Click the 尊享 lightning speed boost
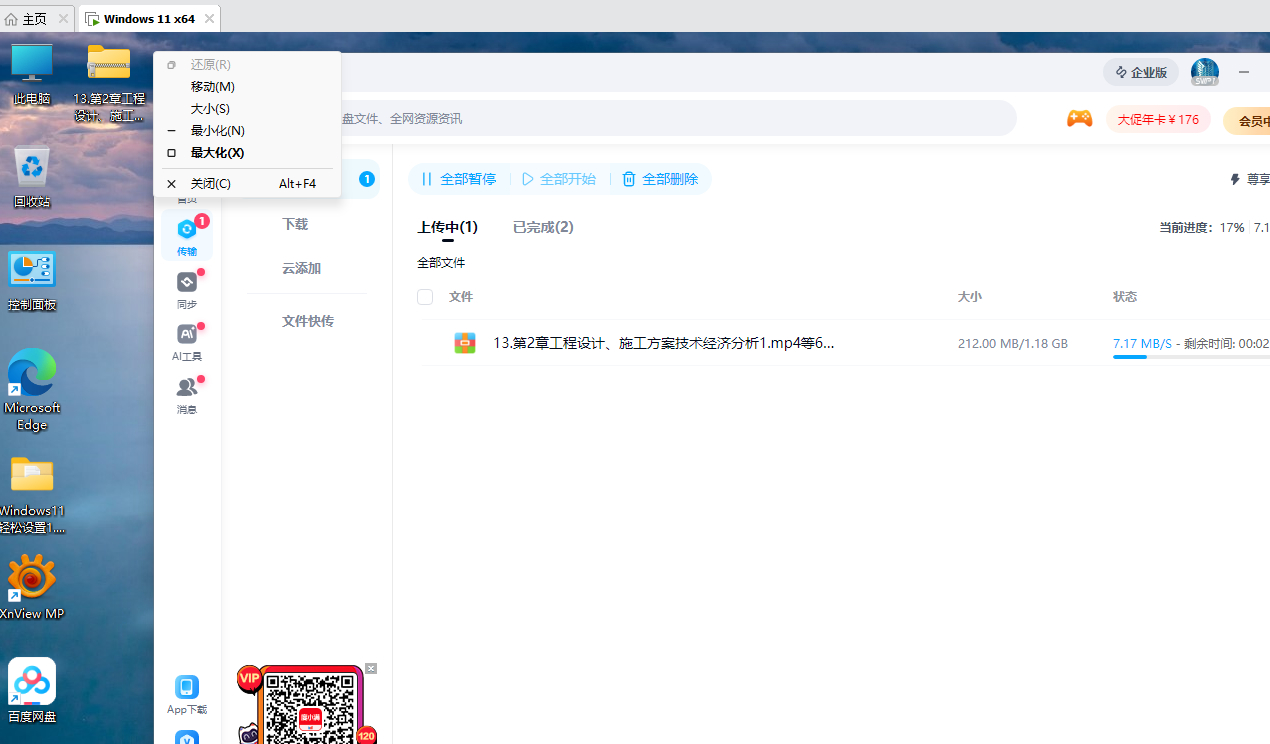1270x744 pixels. pyautogui.click(x=1248, y=179)
